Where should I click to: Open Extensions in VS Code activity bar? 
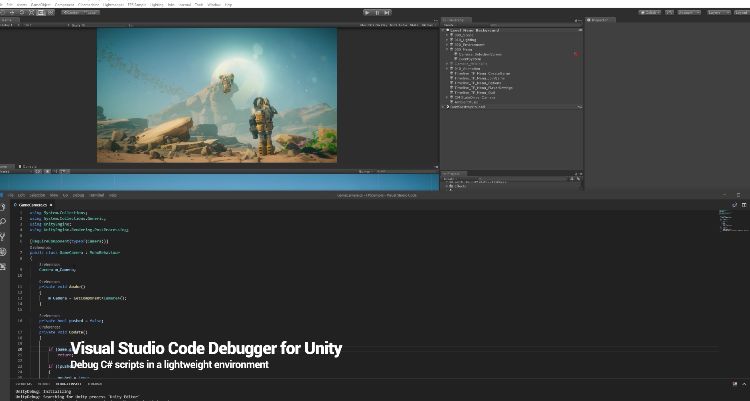pos(3,266)
